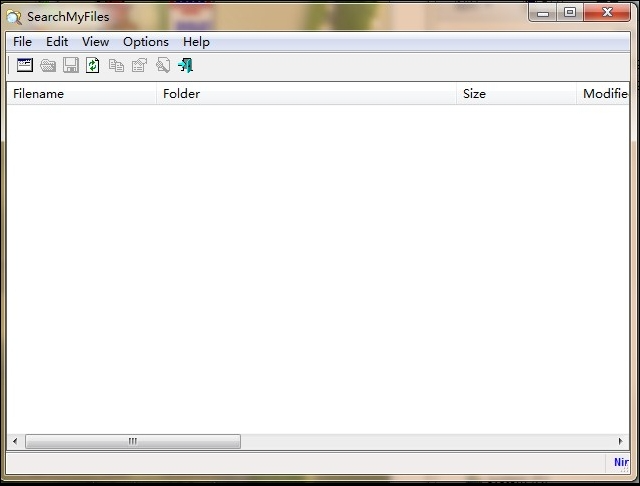Click the Copy Selected Items icon

[116, 65]
